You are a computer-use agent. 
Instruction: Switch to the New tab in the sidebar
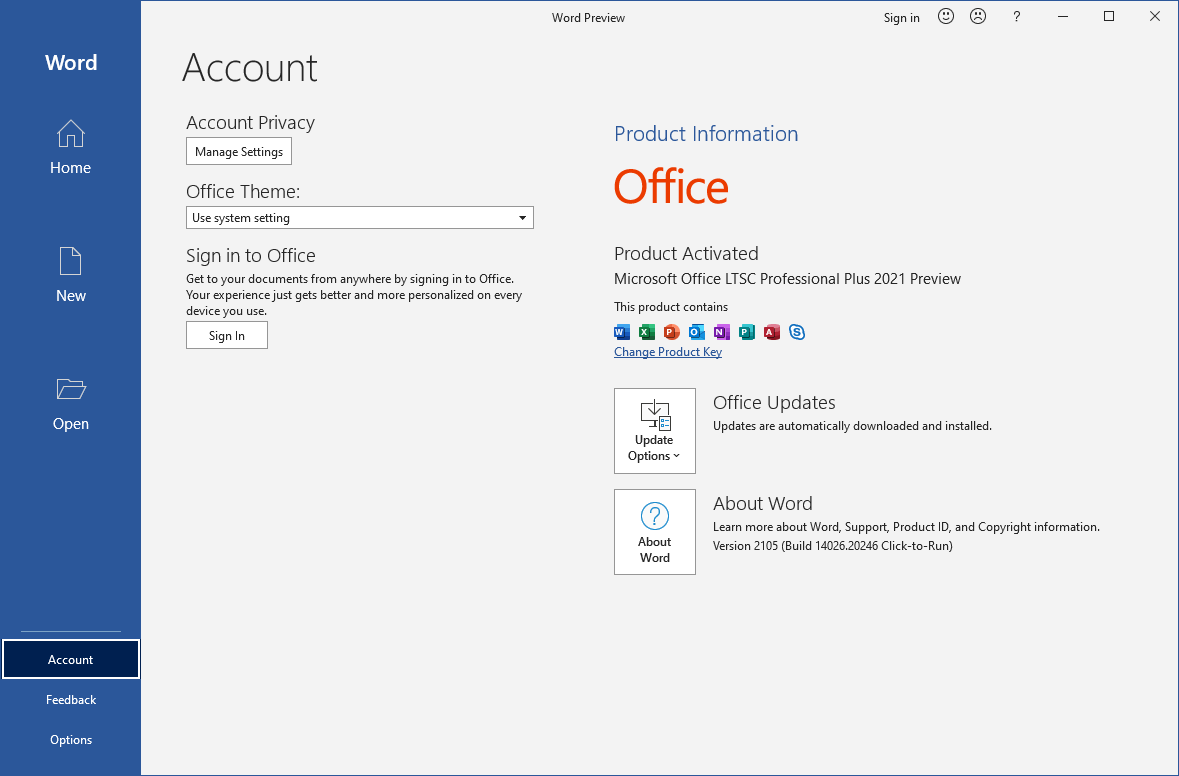pyautogui.click(x=70, y=275)
